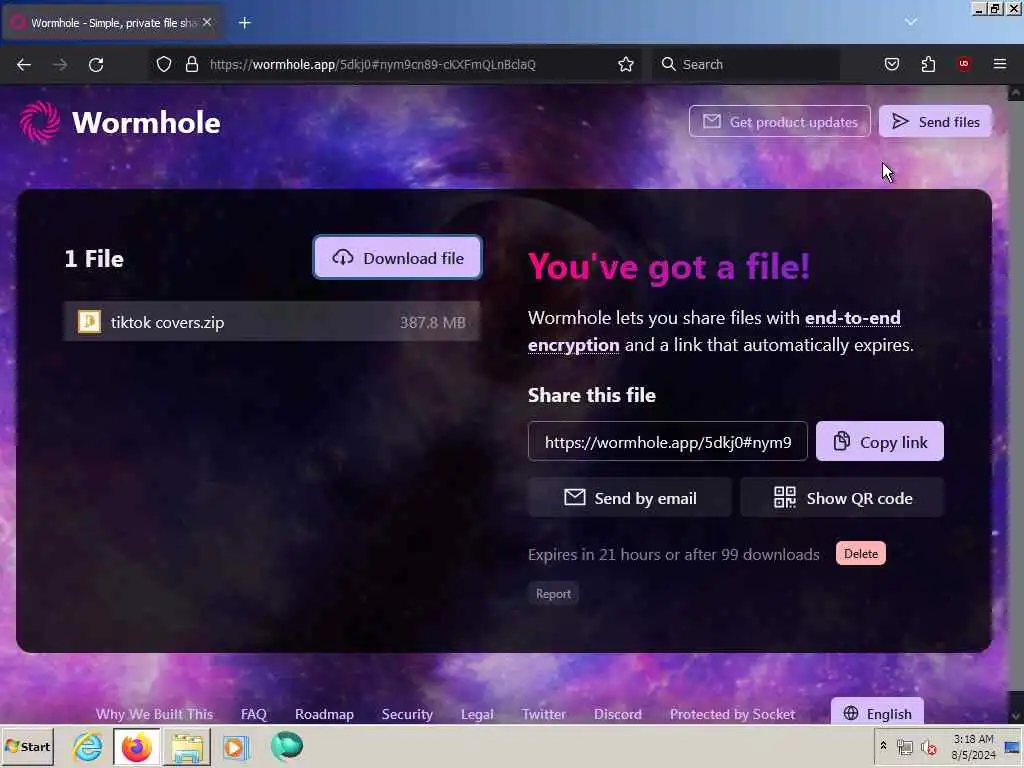
Task: Open the Legal footer link
Action: 477,714
